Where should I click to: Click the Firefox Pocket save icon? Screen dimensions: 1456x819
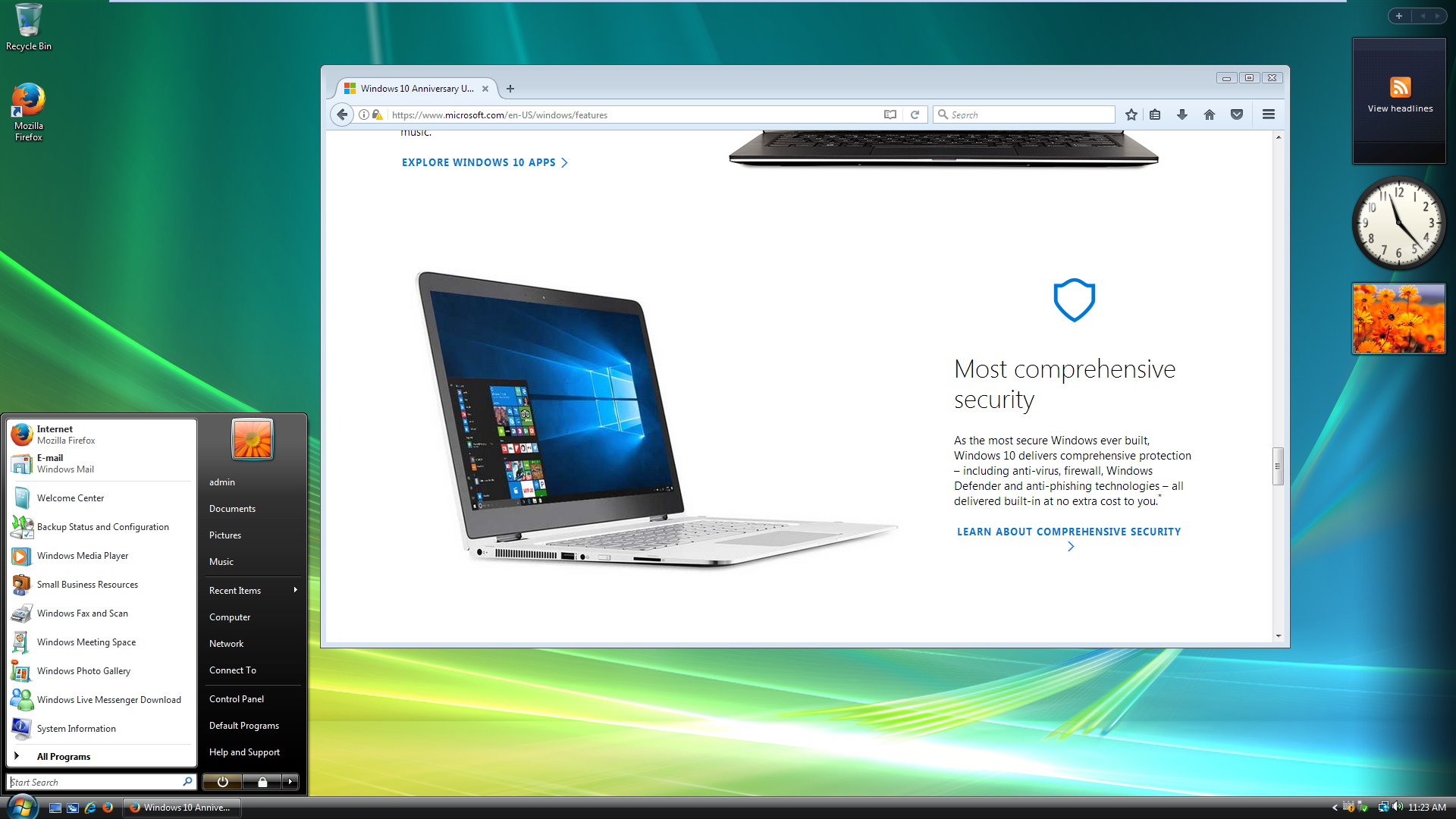(x=1237, y=114)
